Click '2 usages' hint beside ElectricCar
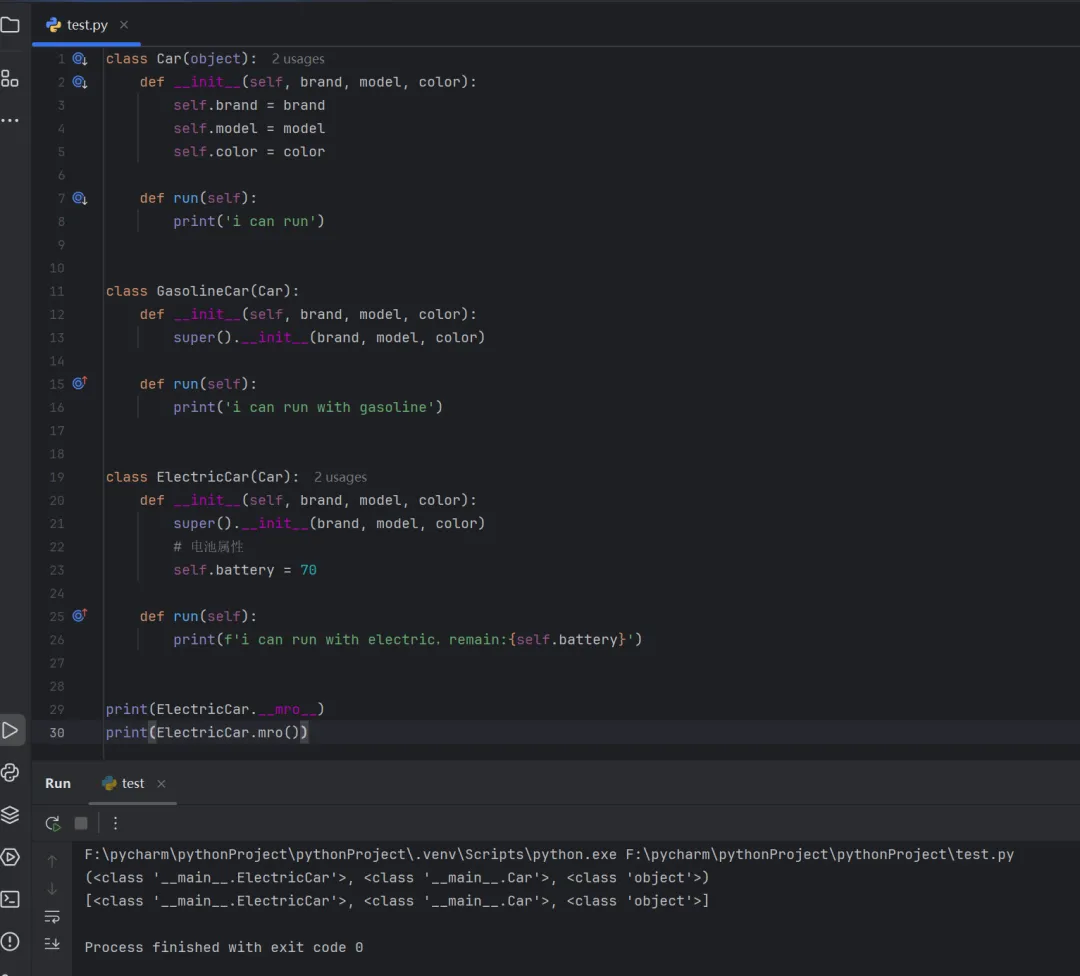 click(340, 477)
